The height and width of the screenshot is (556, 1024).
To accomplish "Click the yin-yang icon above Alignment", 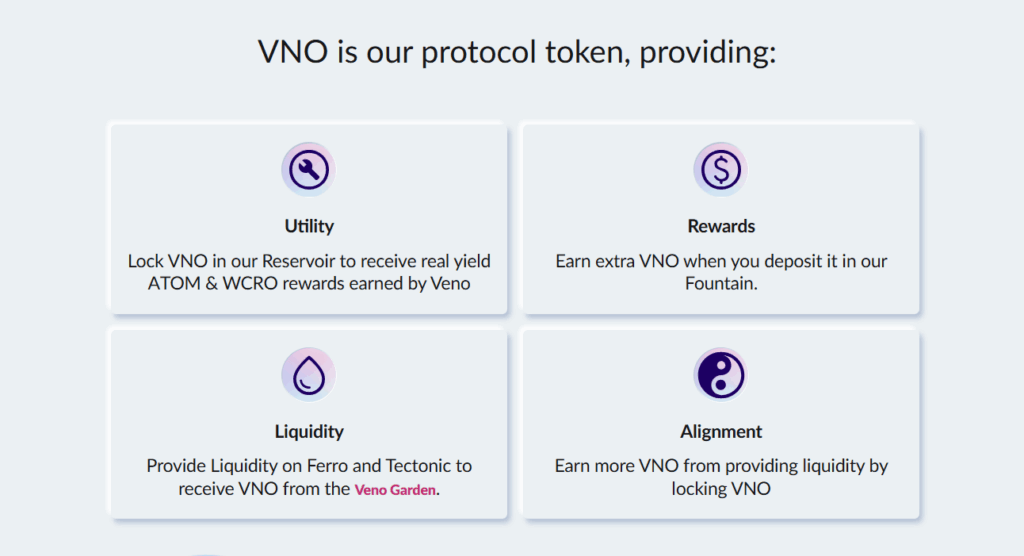I will tap(720, 375).
